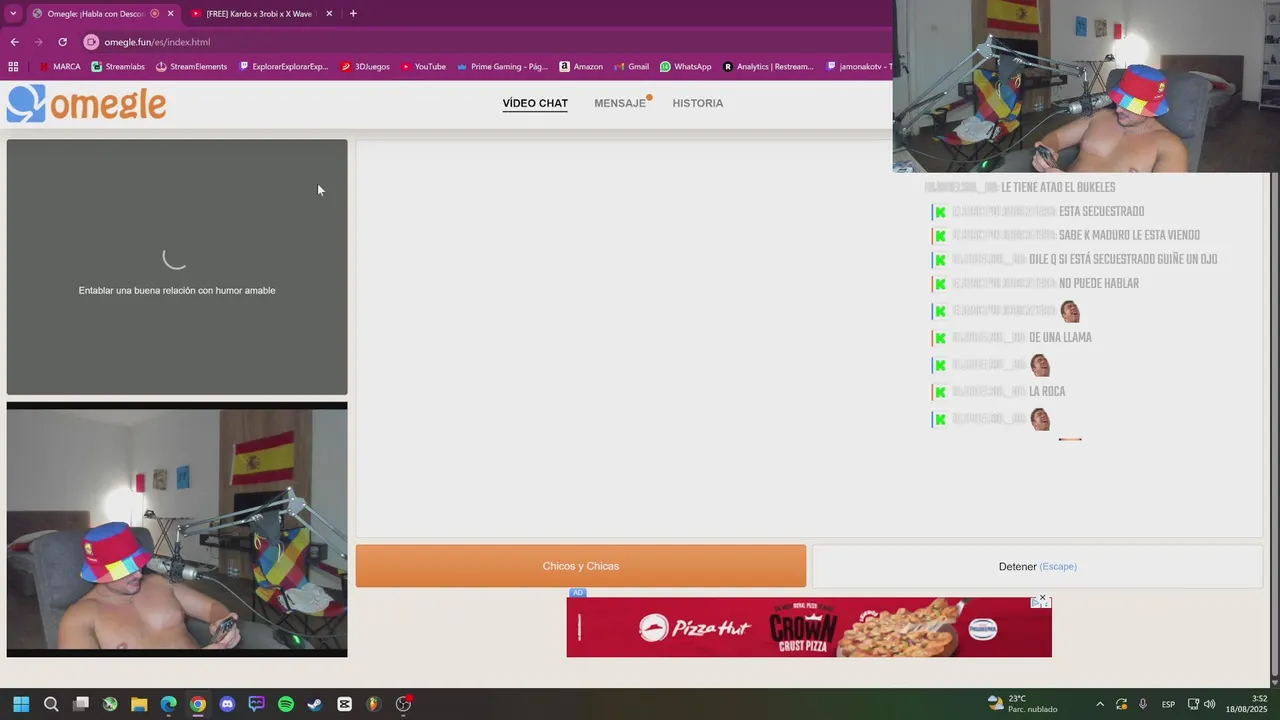Viewport: 1280px width, 720px height.
Task: Switch to the Omegle browser tab
Action: click(x=95, y=14)
